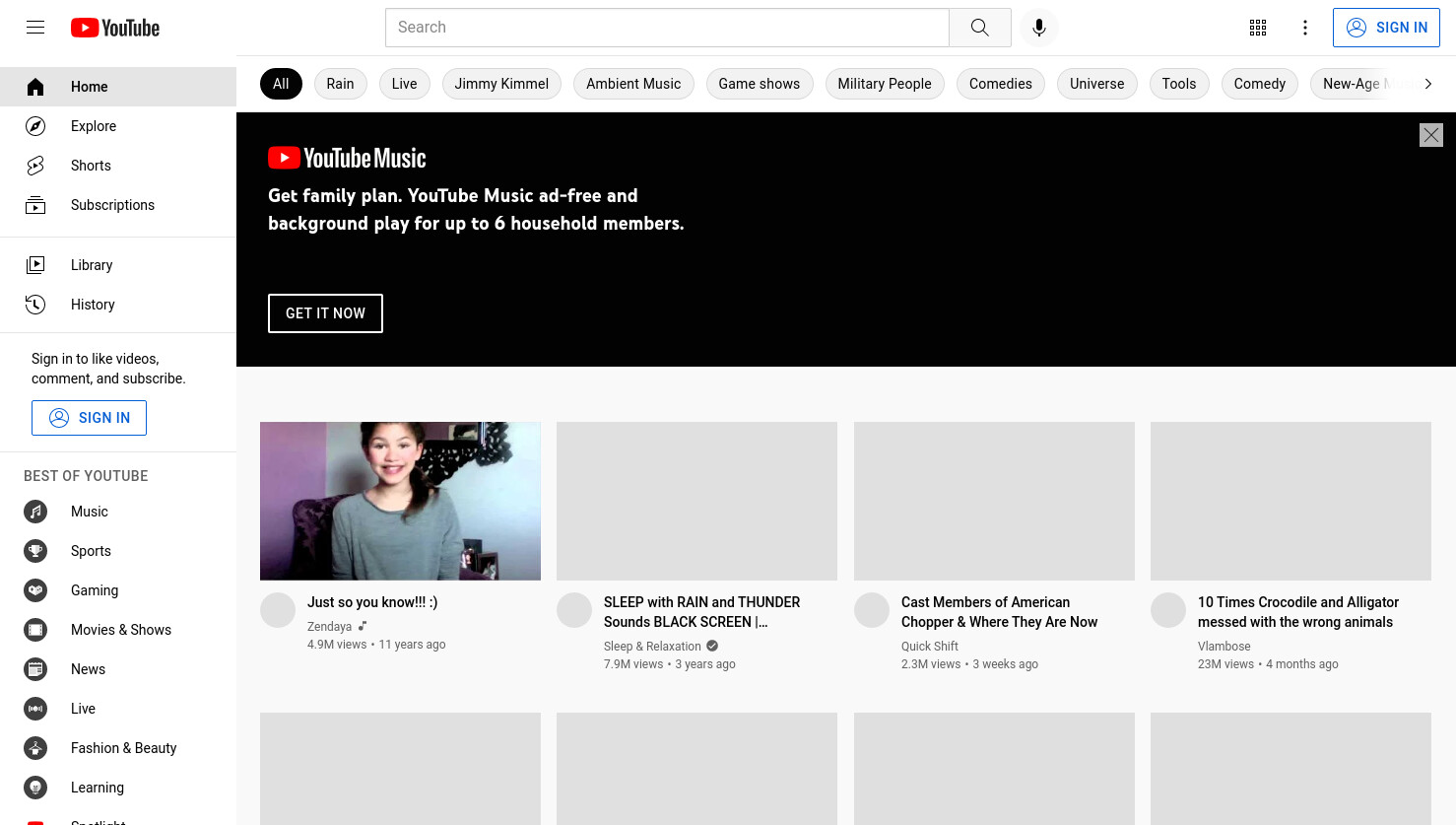
Task: Start voice search with microphone
Action: [x=1039, y=28]
